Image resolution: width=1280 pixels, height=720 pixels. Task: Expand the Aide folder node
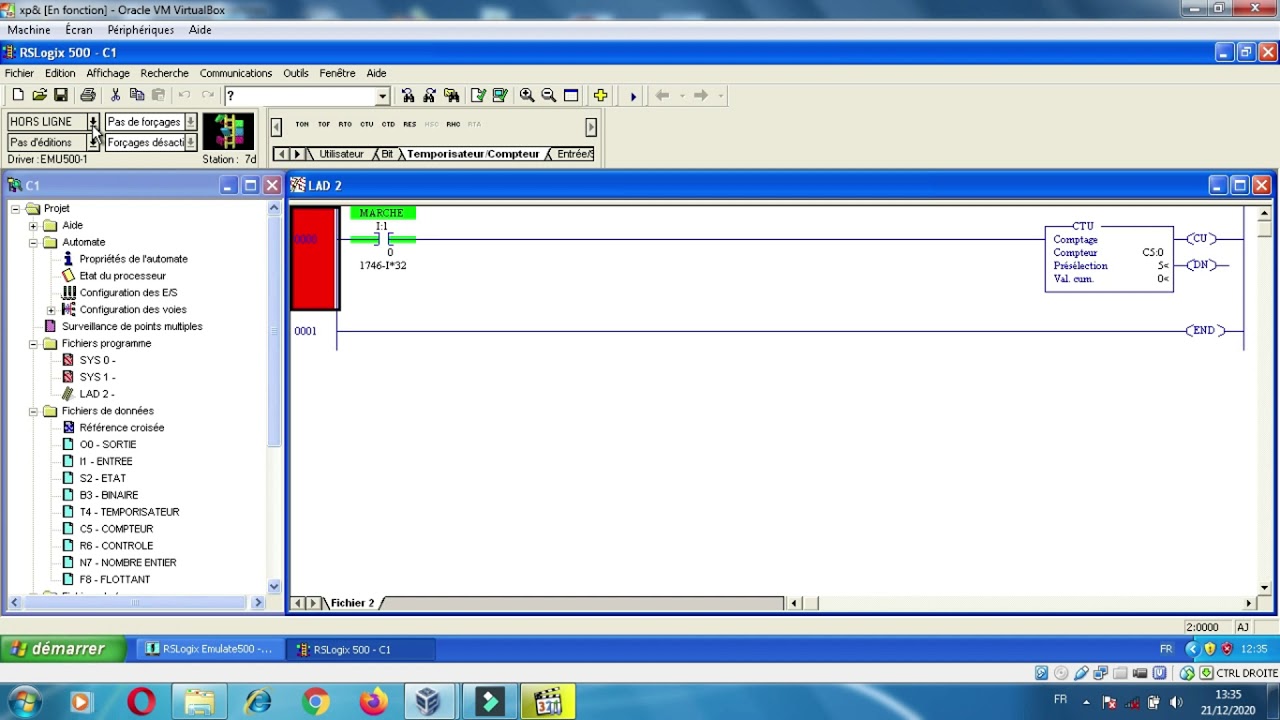[33, 225]
